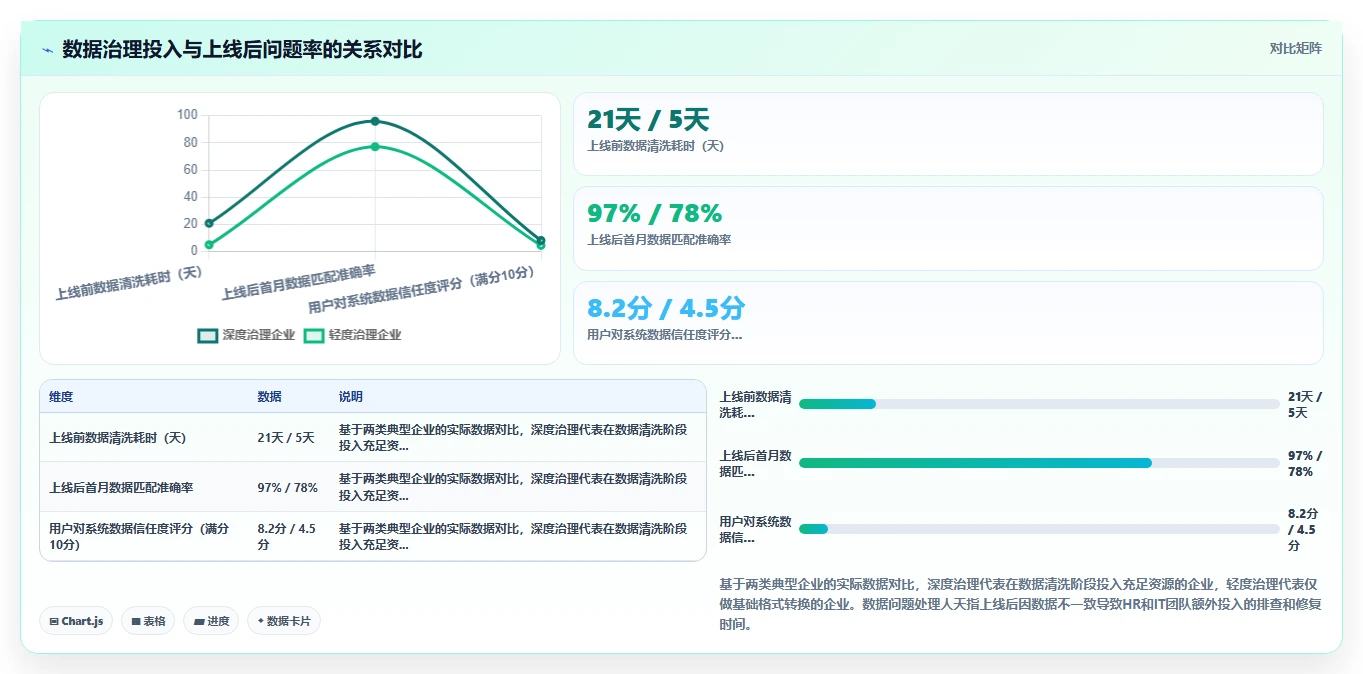Click the 上线后首月数据匹配 progress bar
1363x674 pixels.
[1039, 463]
